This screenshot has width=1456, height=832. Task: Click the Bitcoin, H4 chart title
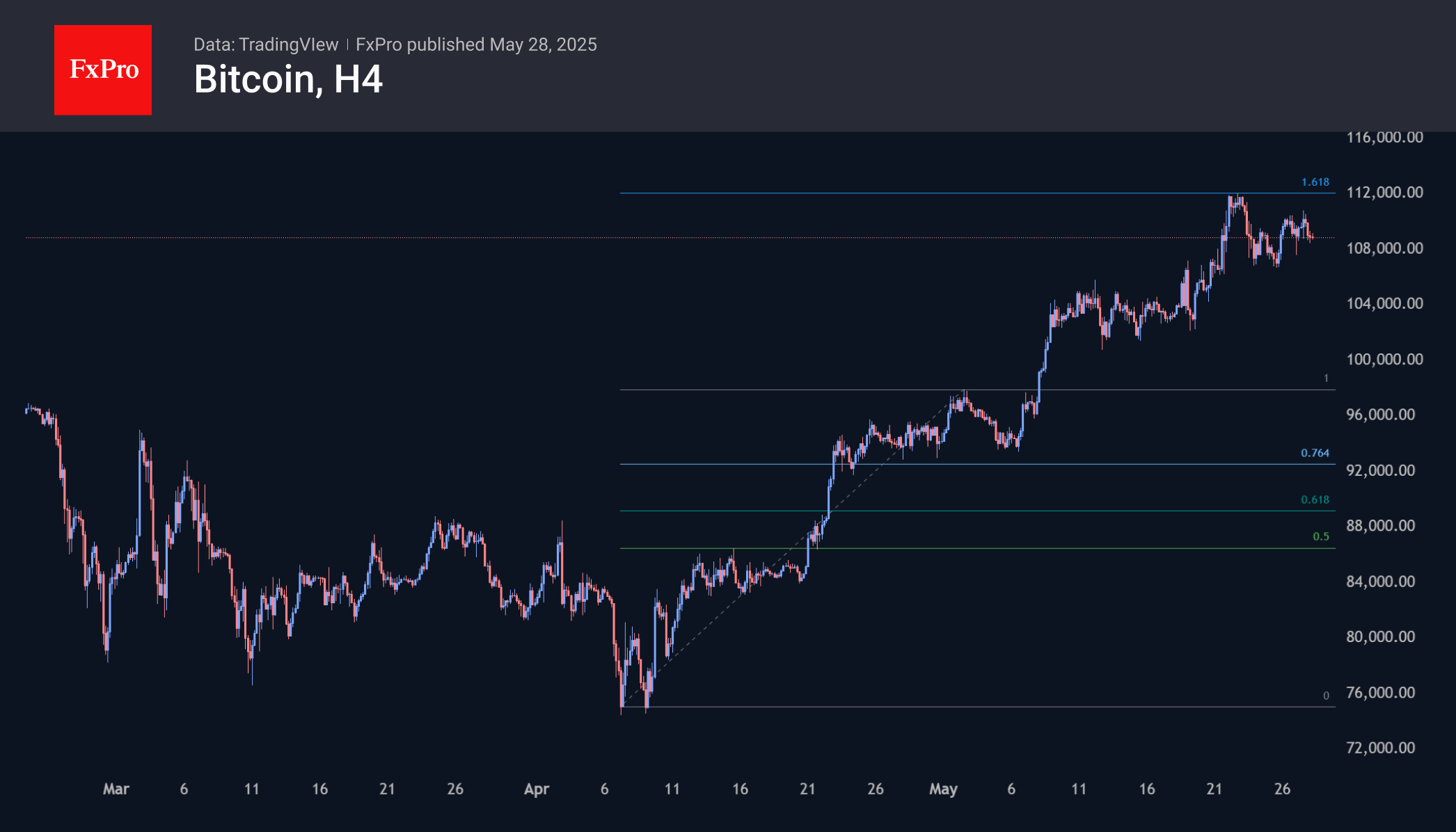[x=288, y=79]
